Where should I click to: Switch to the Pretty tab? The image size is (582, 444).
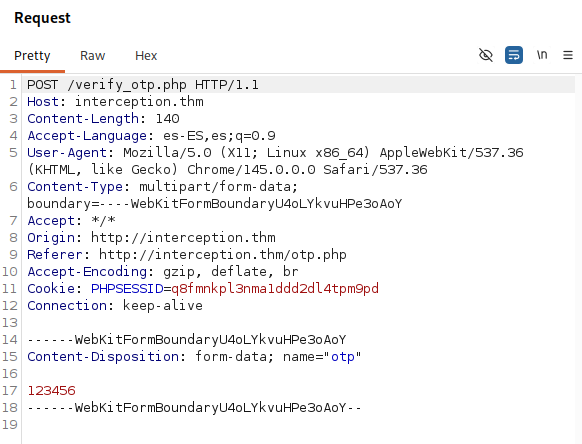(32, 56)
